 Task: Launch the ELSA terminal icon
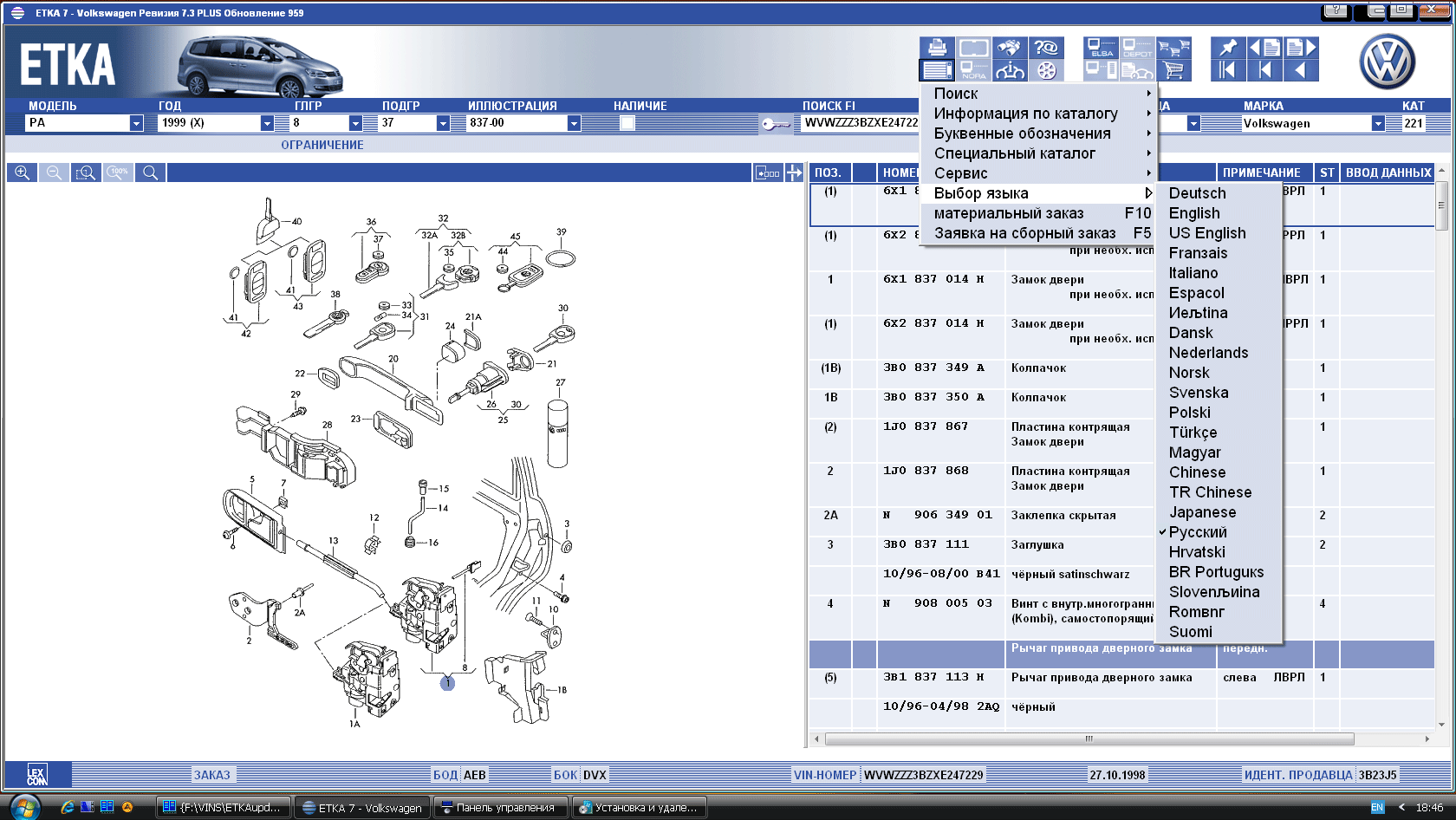coord(1102,48)
